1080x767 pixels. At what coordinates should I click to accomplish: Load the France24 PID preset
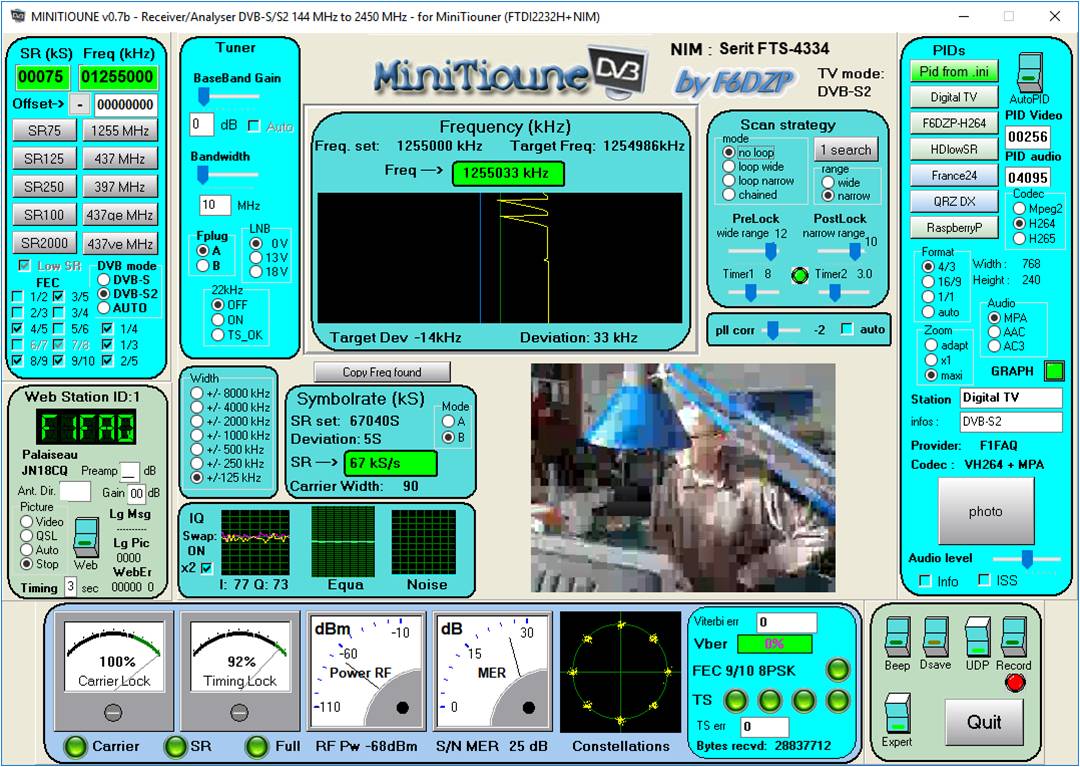pos(953,175)
